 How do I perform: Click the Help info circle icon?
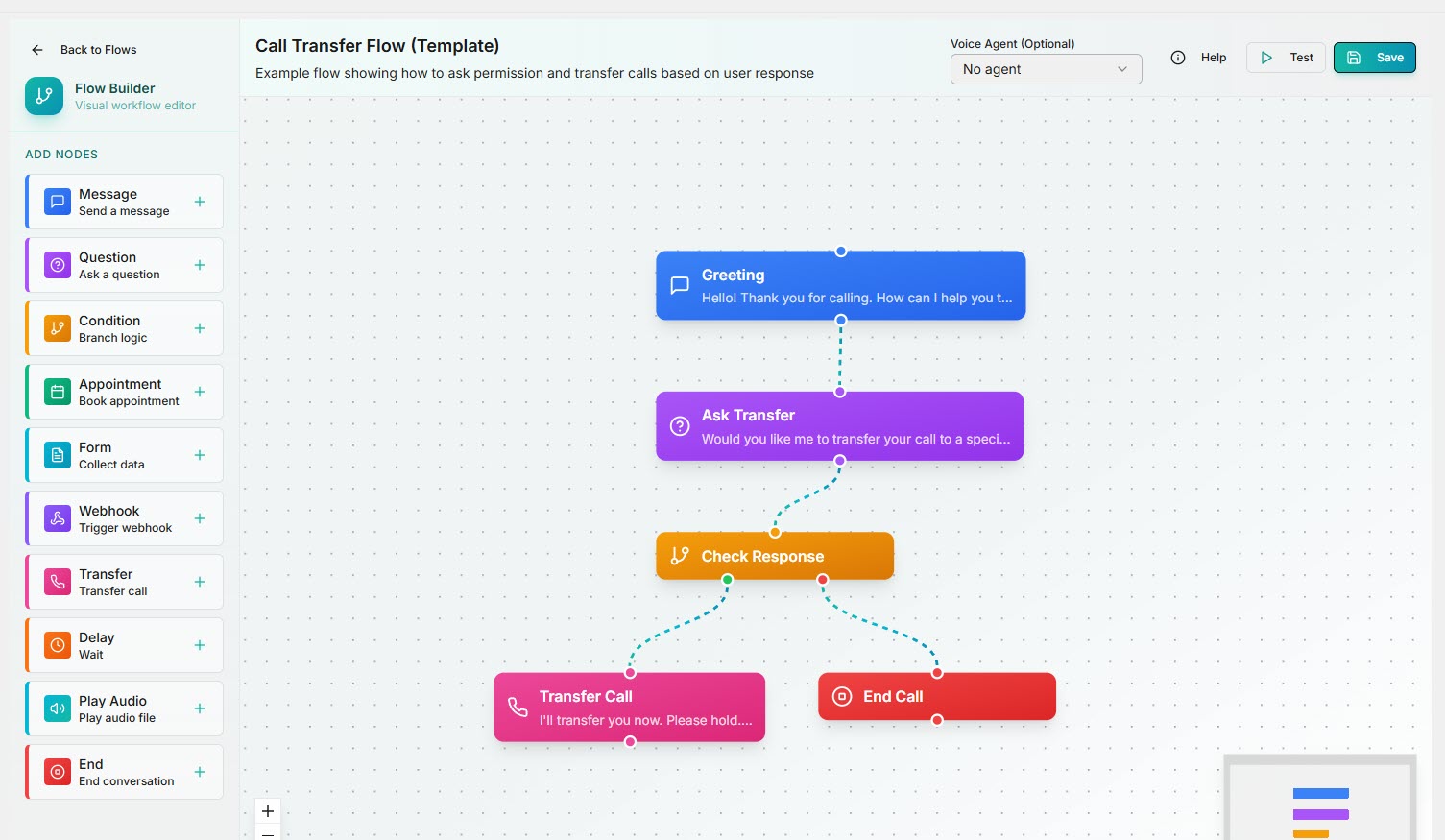[1178, 58]
